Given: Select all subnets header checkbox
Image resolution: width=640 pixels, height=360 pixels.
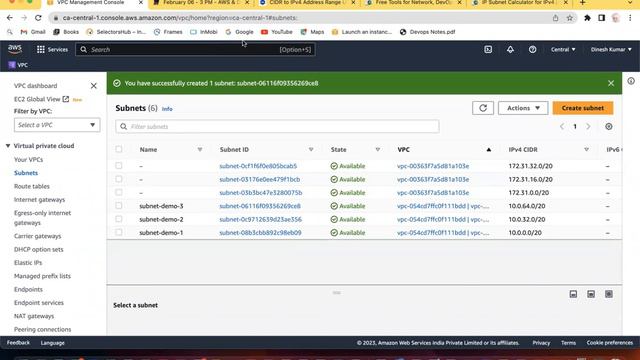Looking at the screenshot, I should (119, 149).
